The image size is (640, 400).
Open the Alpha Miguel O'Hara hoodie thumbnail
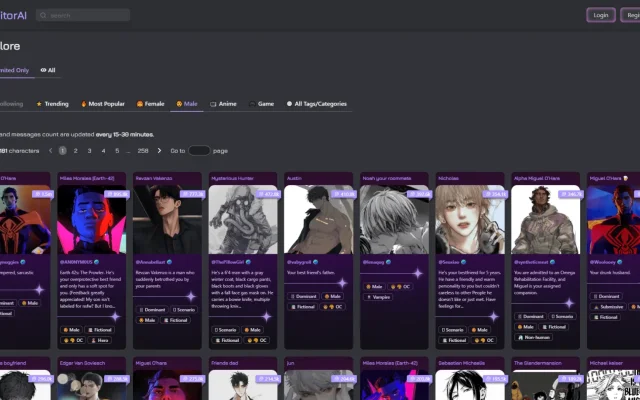pyautogui.click(x=546, y=220)
